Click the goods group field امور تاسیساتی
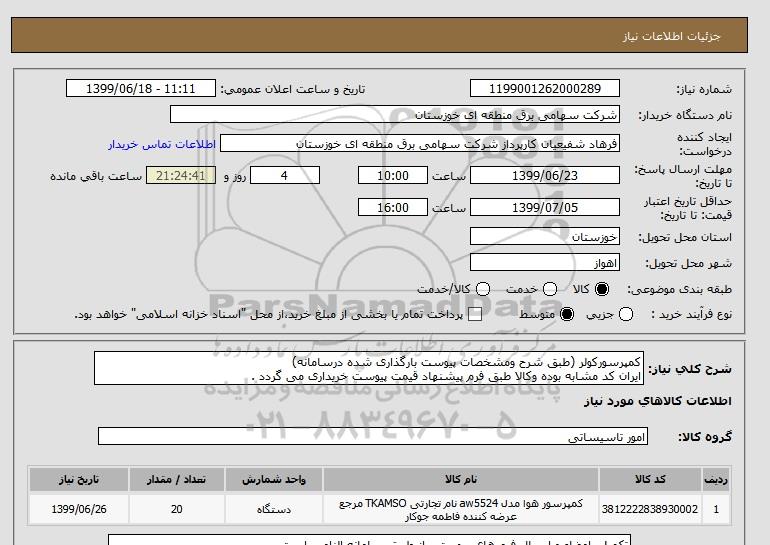Screen dimensions: 770x545 click(x=373, y=436)
